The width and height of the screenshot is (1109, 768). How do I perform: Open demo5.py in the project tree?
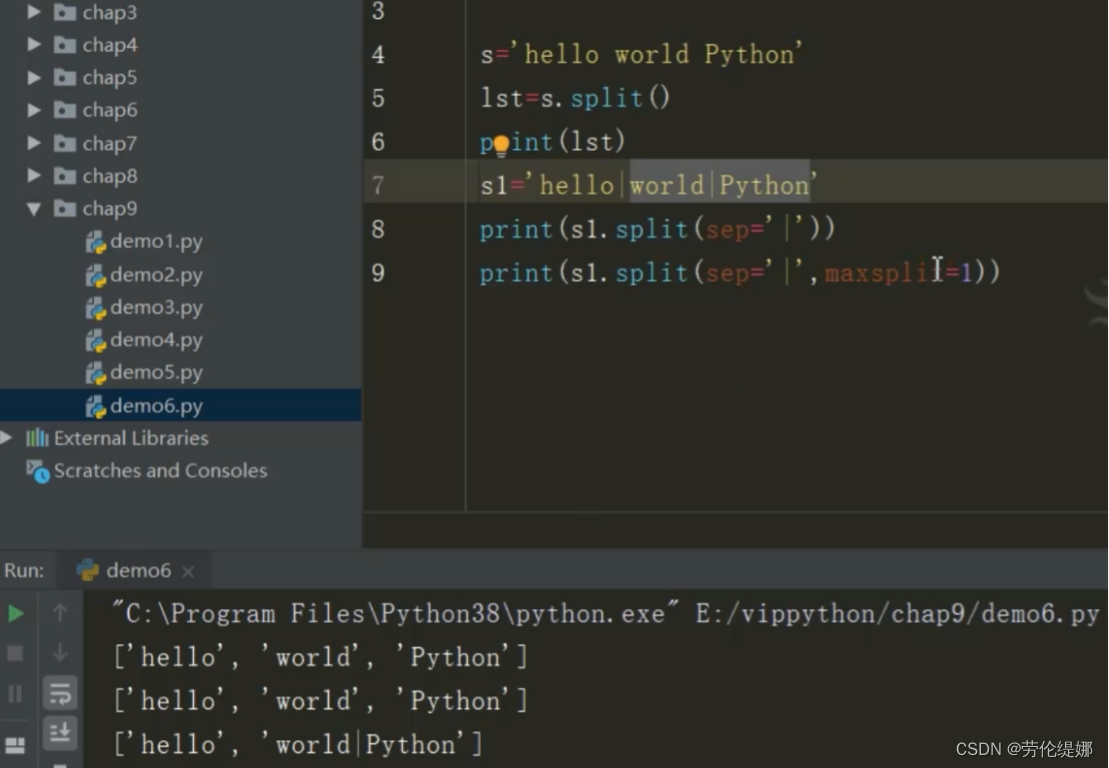(x=156, y=373)
